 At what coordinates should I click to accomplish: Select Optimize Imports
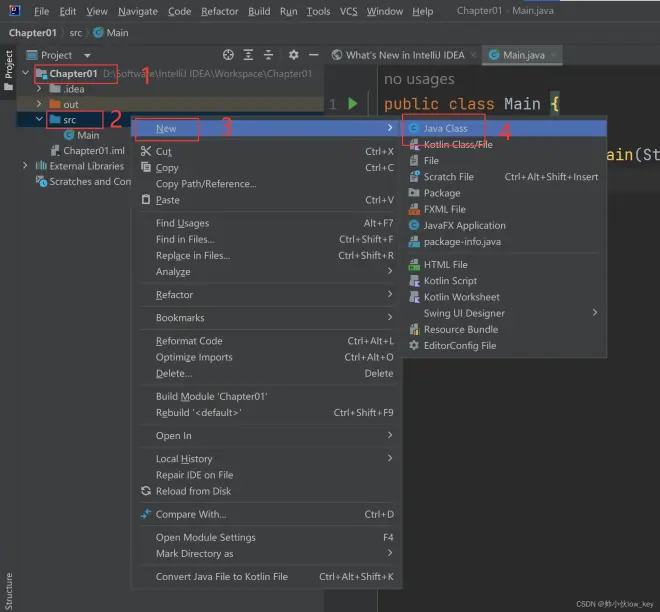click(x=266, y=357)
